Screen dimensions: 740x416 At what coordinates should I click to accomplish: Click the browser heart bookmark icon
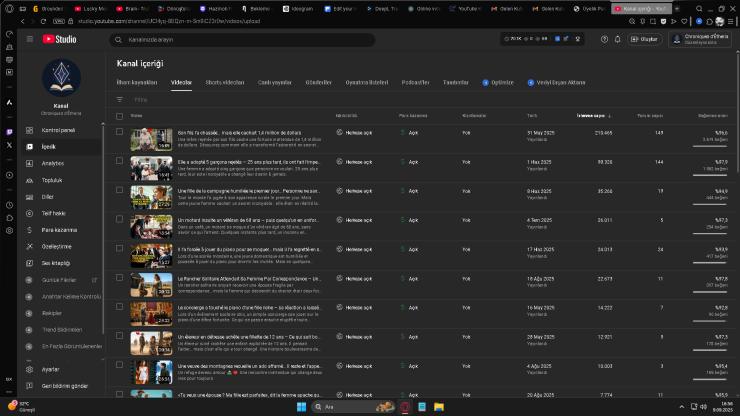[x=684, y=21]
